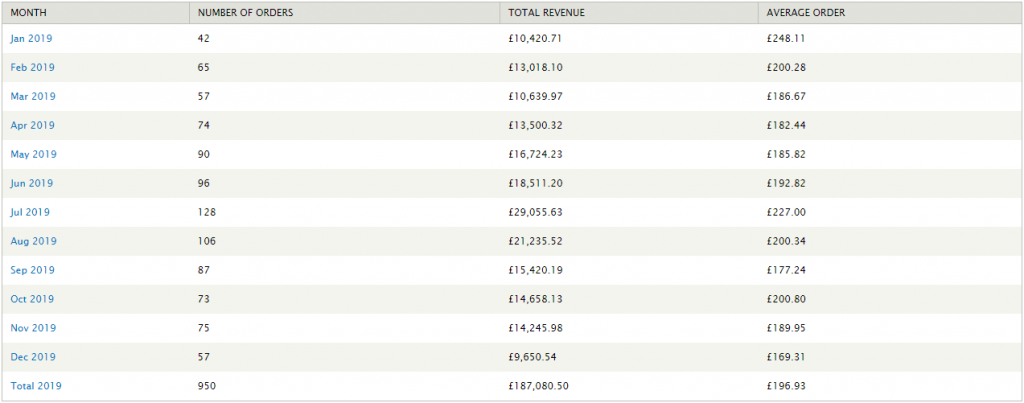
Task: Click the Total Revenue column header
Action: tap(547, 13)
